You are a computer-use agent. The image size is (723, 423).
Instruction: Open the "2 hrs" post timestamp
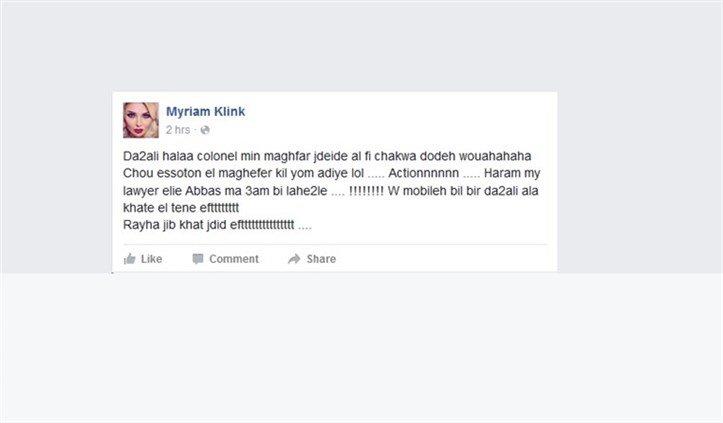(x=178, y=130)
